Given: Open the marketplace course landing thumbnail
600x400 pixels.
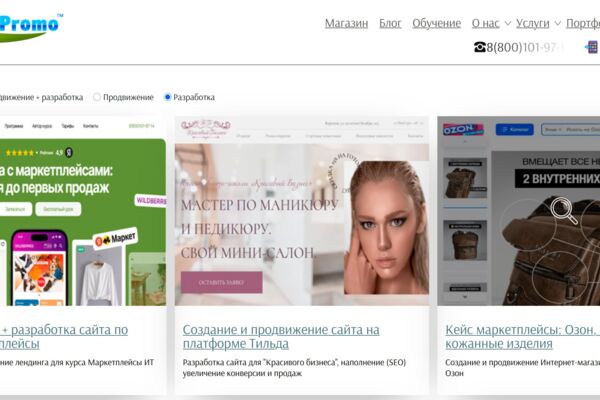Looking at the screenshot, I should point(83,211).
